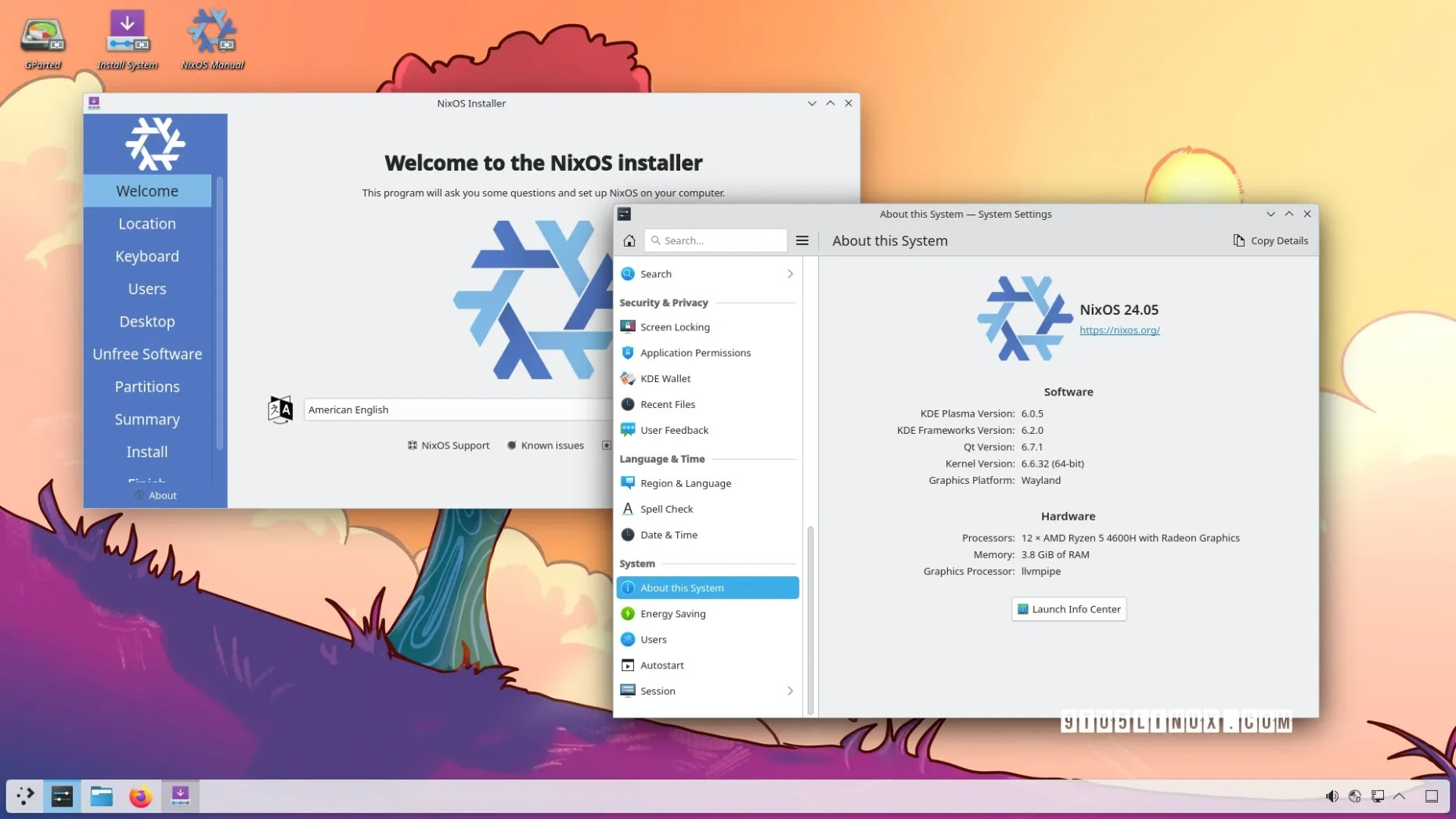The image size is (1456, 819).
Task: Click the installer sidebar scrollbar
Action: coord(220,313)
